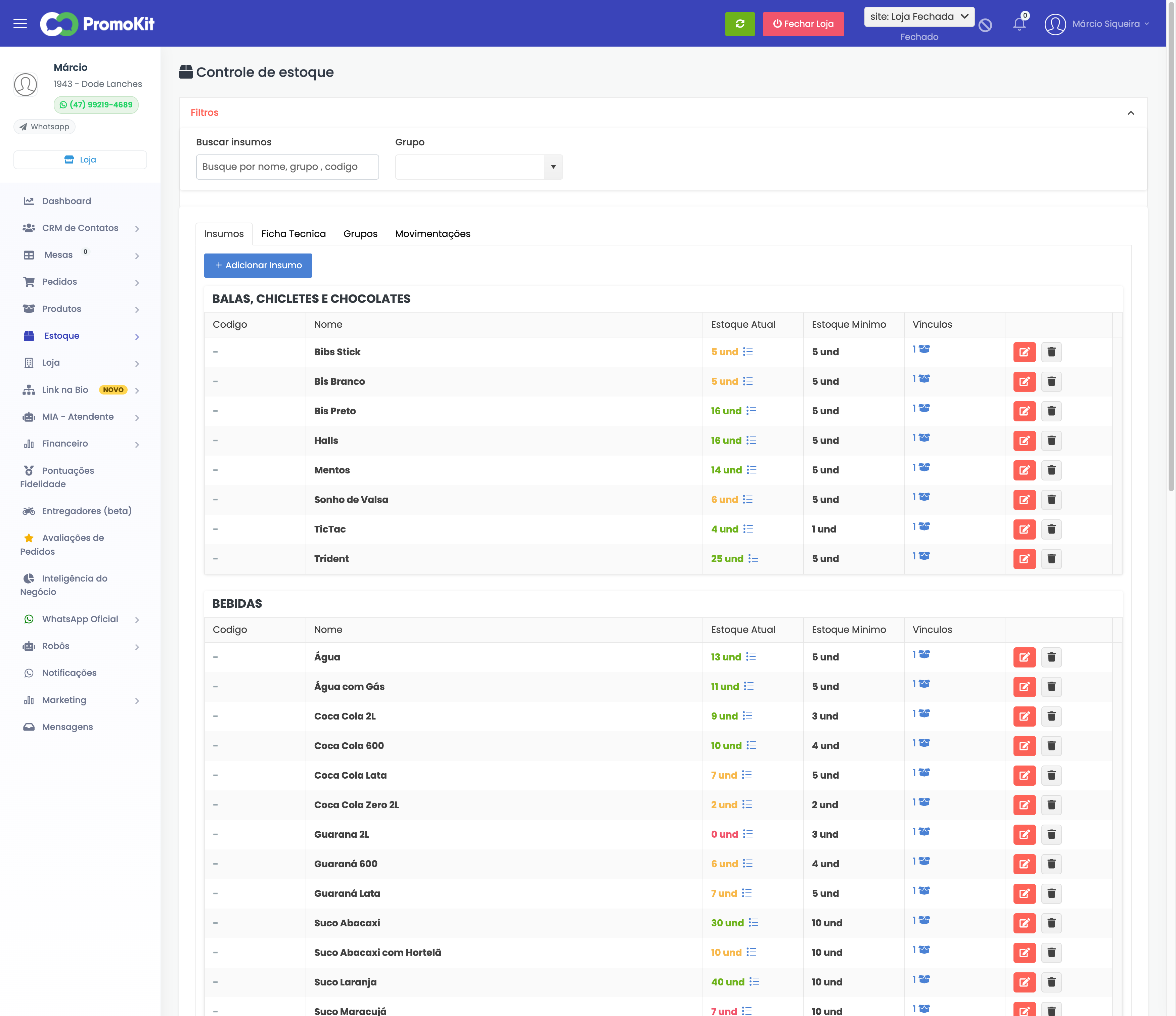
Task: Switch to the Grupos tab
Action: 360,234
